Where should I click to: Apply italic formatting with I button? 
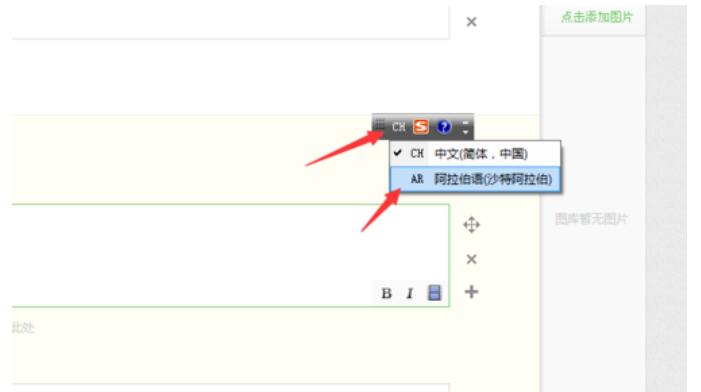click(410, 293)
